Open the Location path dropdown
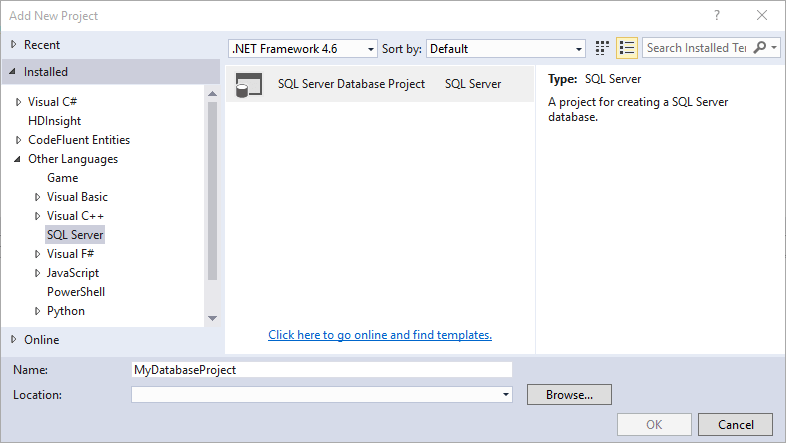786x443 pixels. pyautogui.click(x=506, y=395)
